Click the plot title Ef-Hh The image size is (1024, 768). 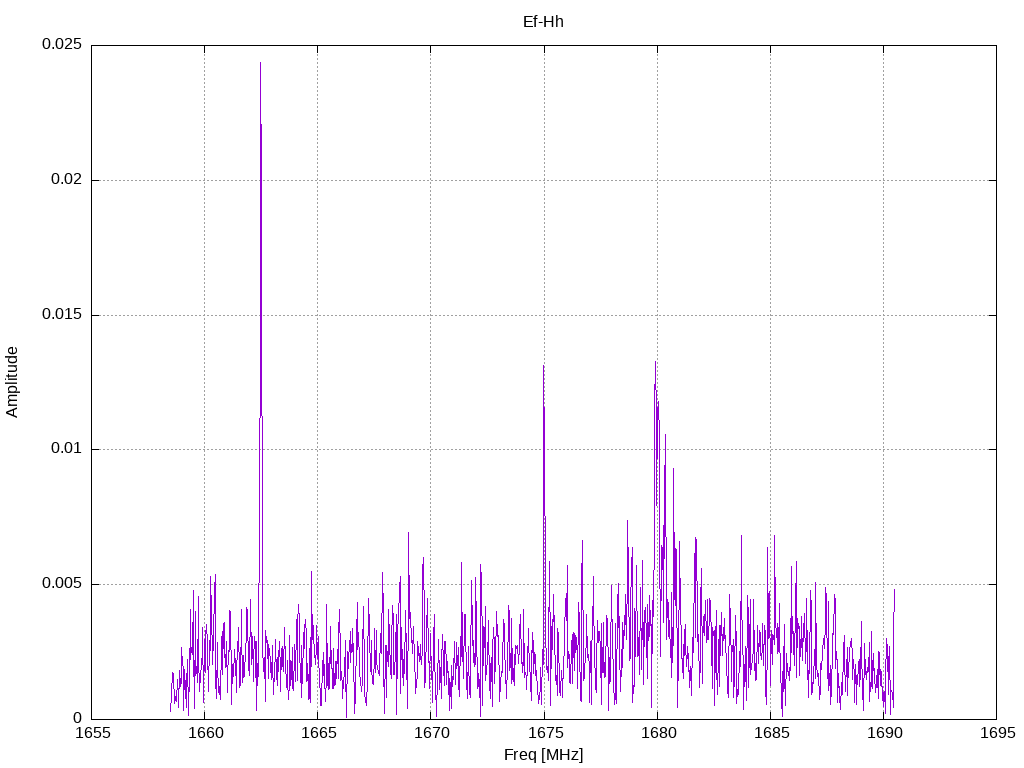click(x=543, y=22)
